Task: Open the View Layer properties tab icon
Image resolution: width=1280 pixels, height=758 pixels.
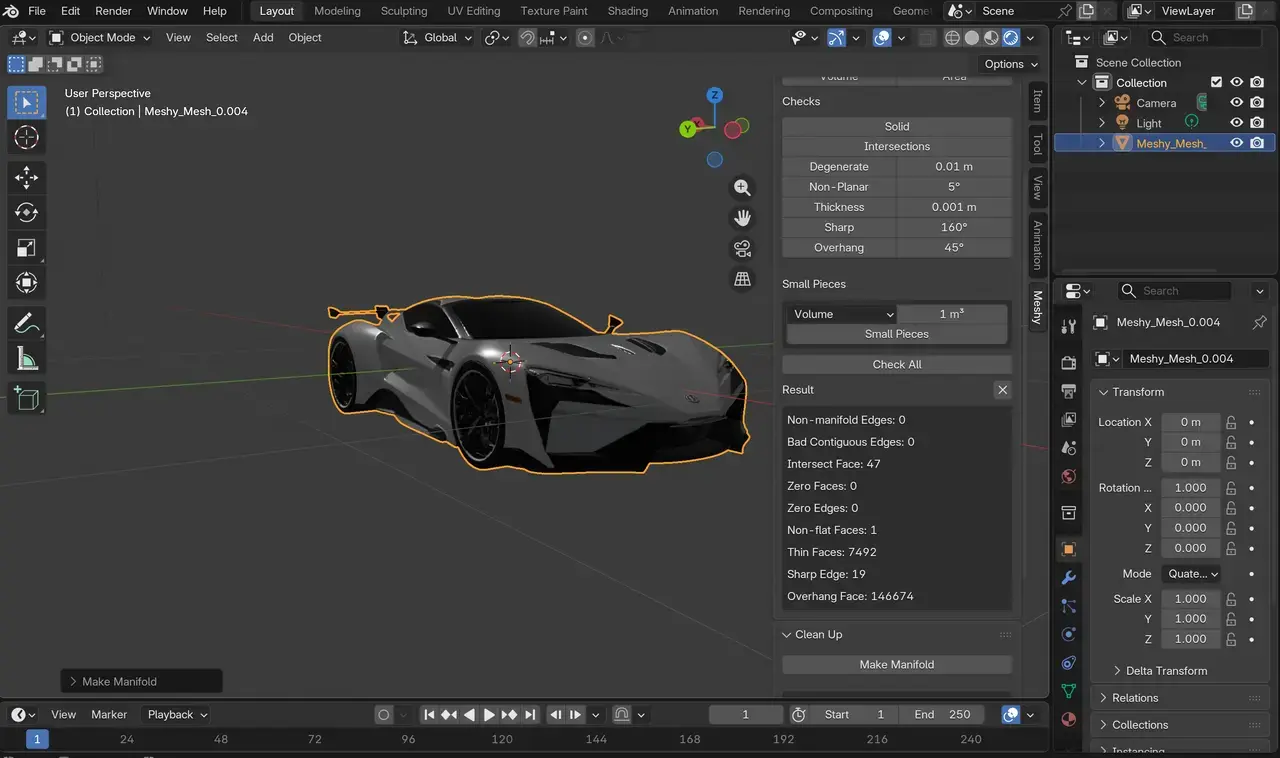Action: 1068,420
